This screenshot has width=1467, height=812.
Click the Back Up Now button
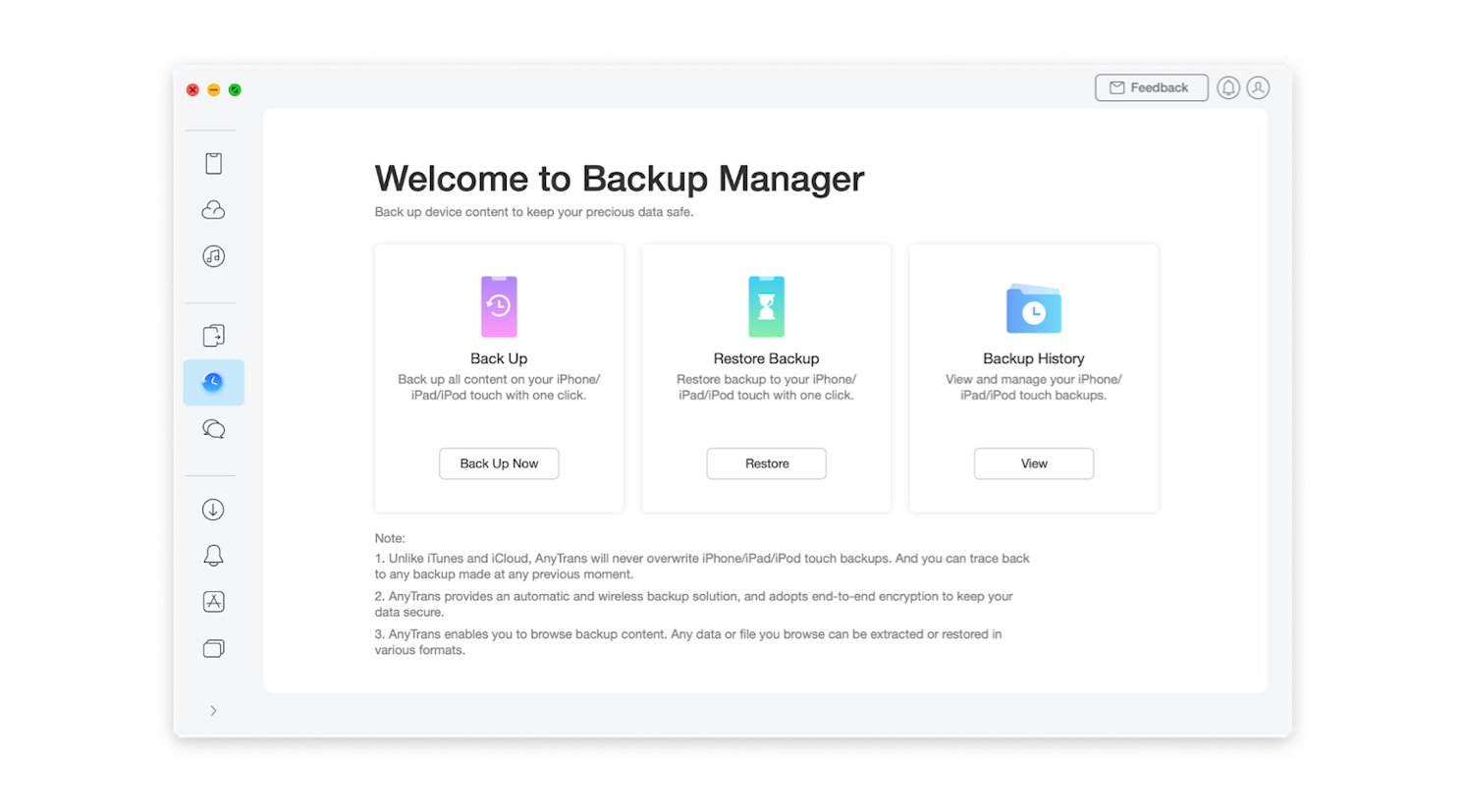(x=499, y=463)
